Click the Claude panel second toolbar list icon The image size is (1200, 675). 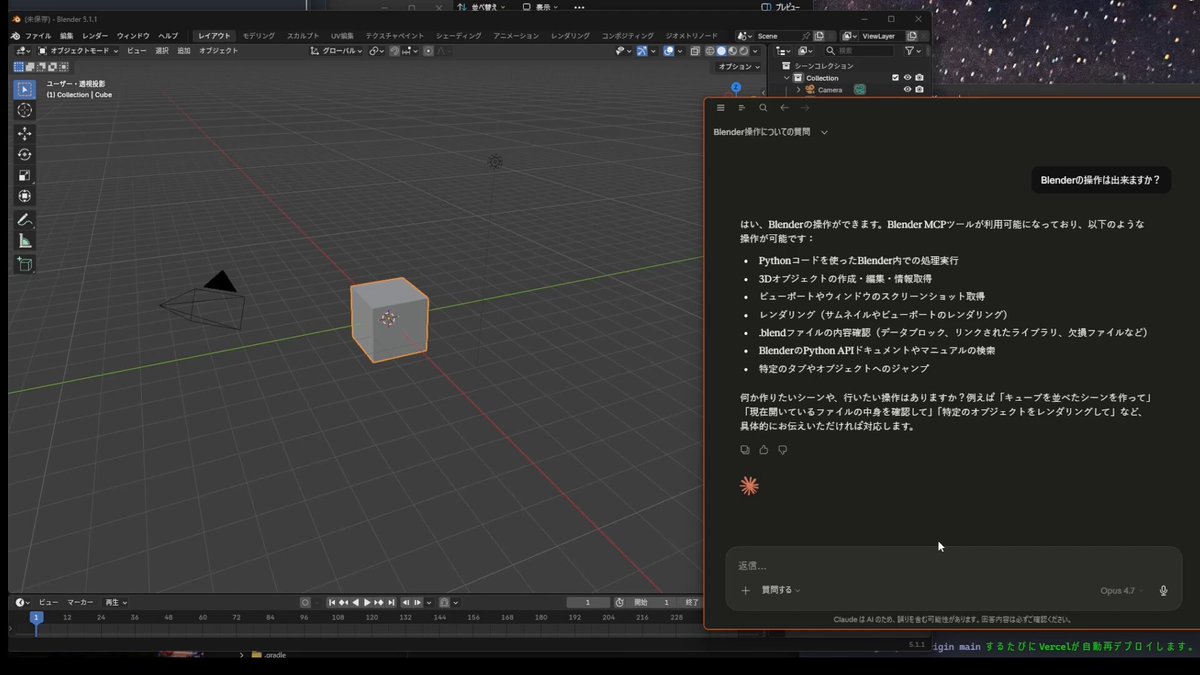pos(742,108)
